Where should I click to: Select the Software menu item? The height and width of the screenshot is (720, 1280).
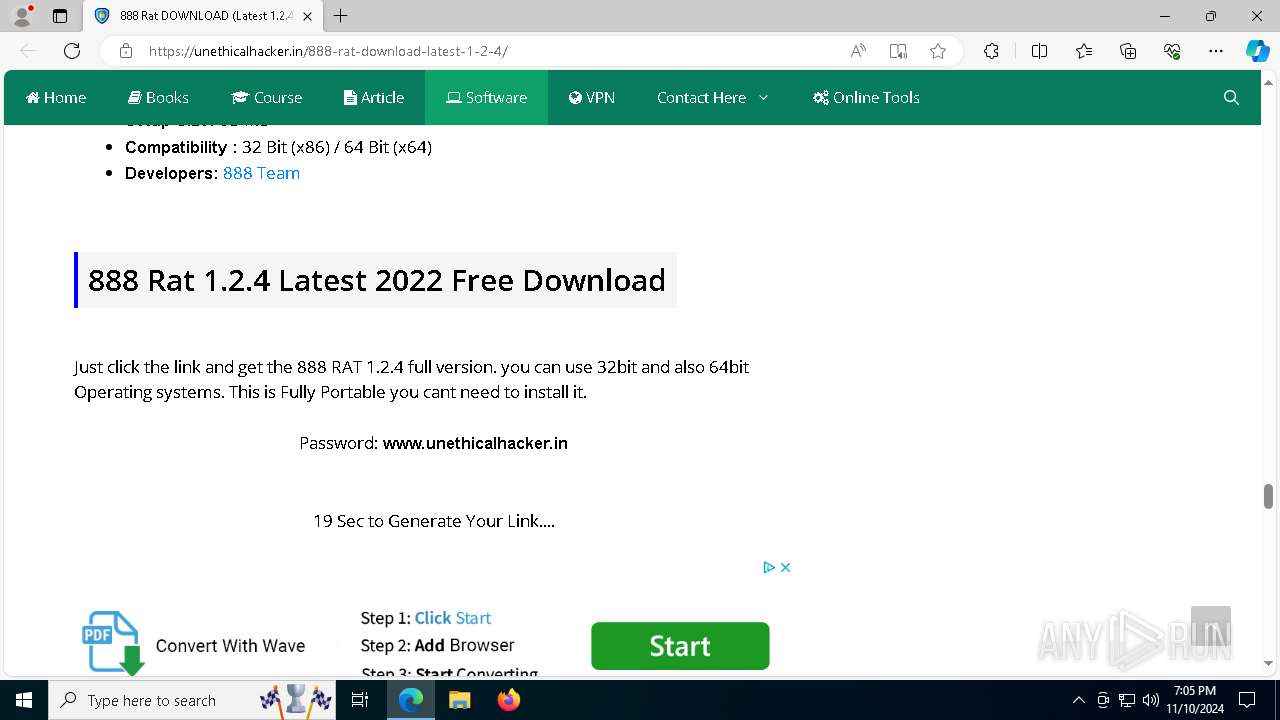(486, 97)
